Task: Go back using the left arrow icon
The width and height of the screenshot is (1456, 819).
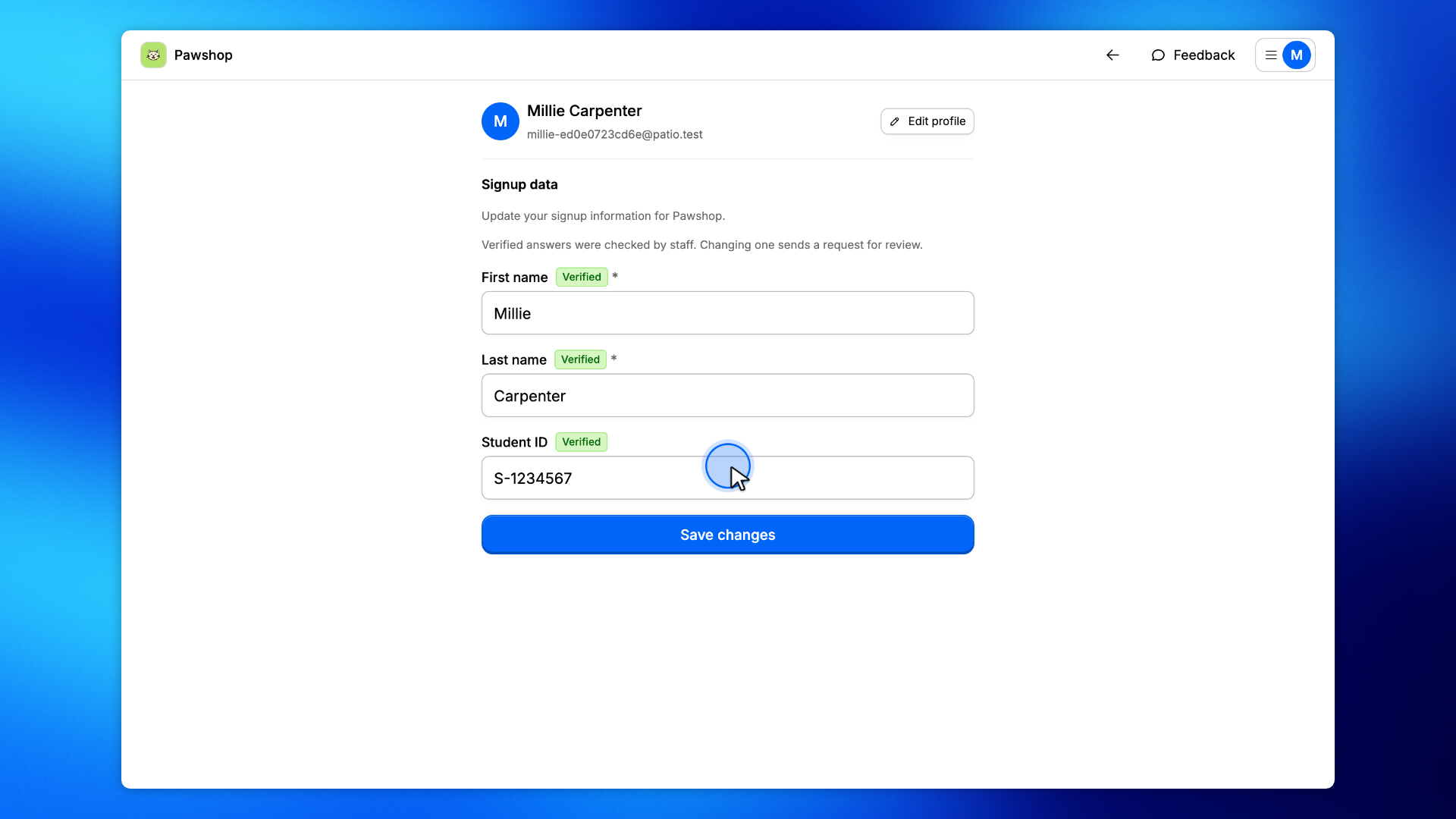Action: pyautogui.click(x=1112, y=55)
